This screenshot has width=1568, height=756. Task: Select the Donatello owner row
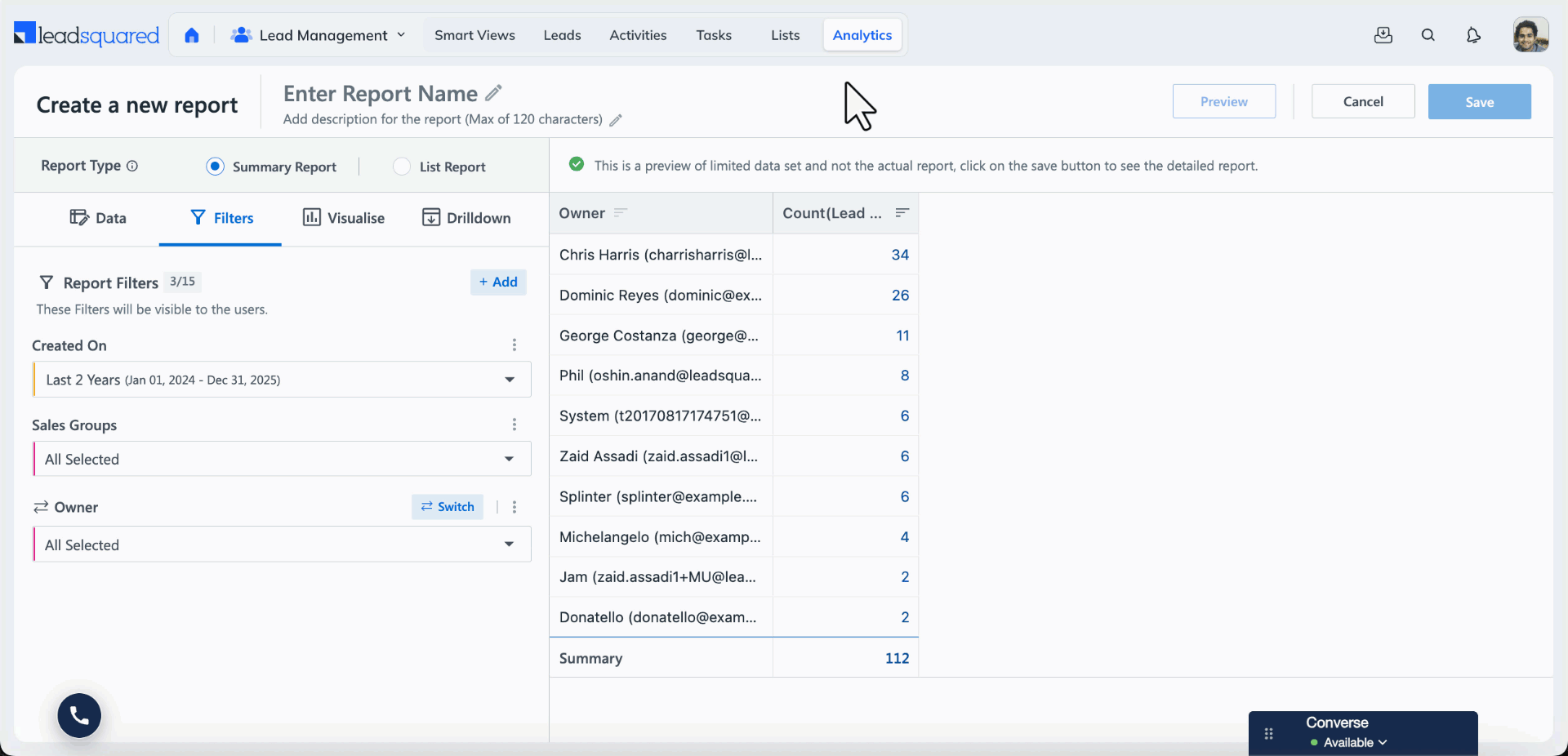733,617
